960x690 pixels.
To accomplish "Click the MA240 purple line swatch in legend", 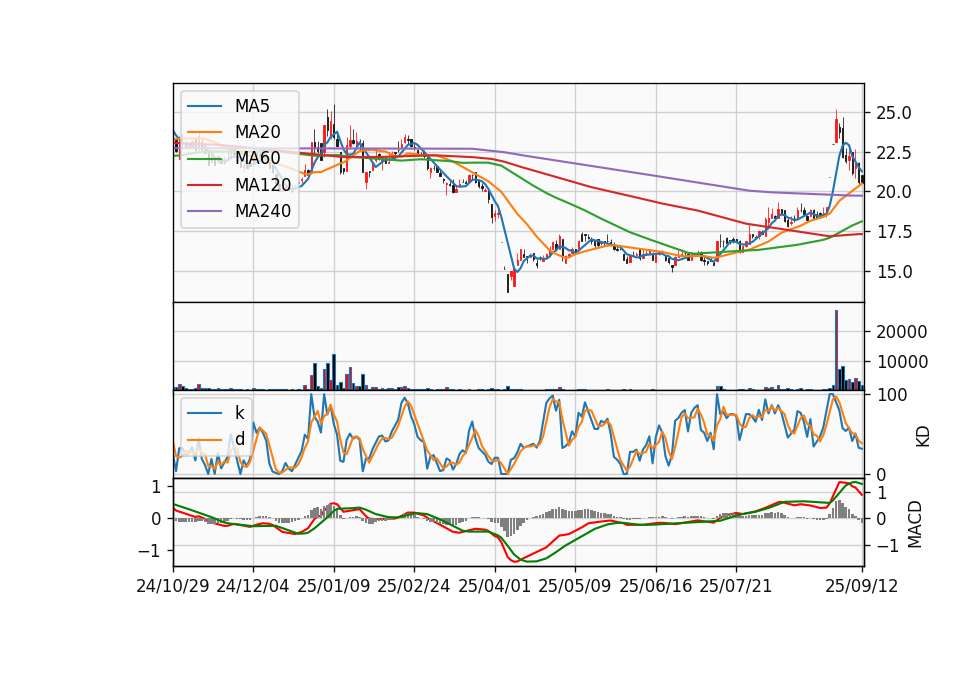I will pos(205,211).
